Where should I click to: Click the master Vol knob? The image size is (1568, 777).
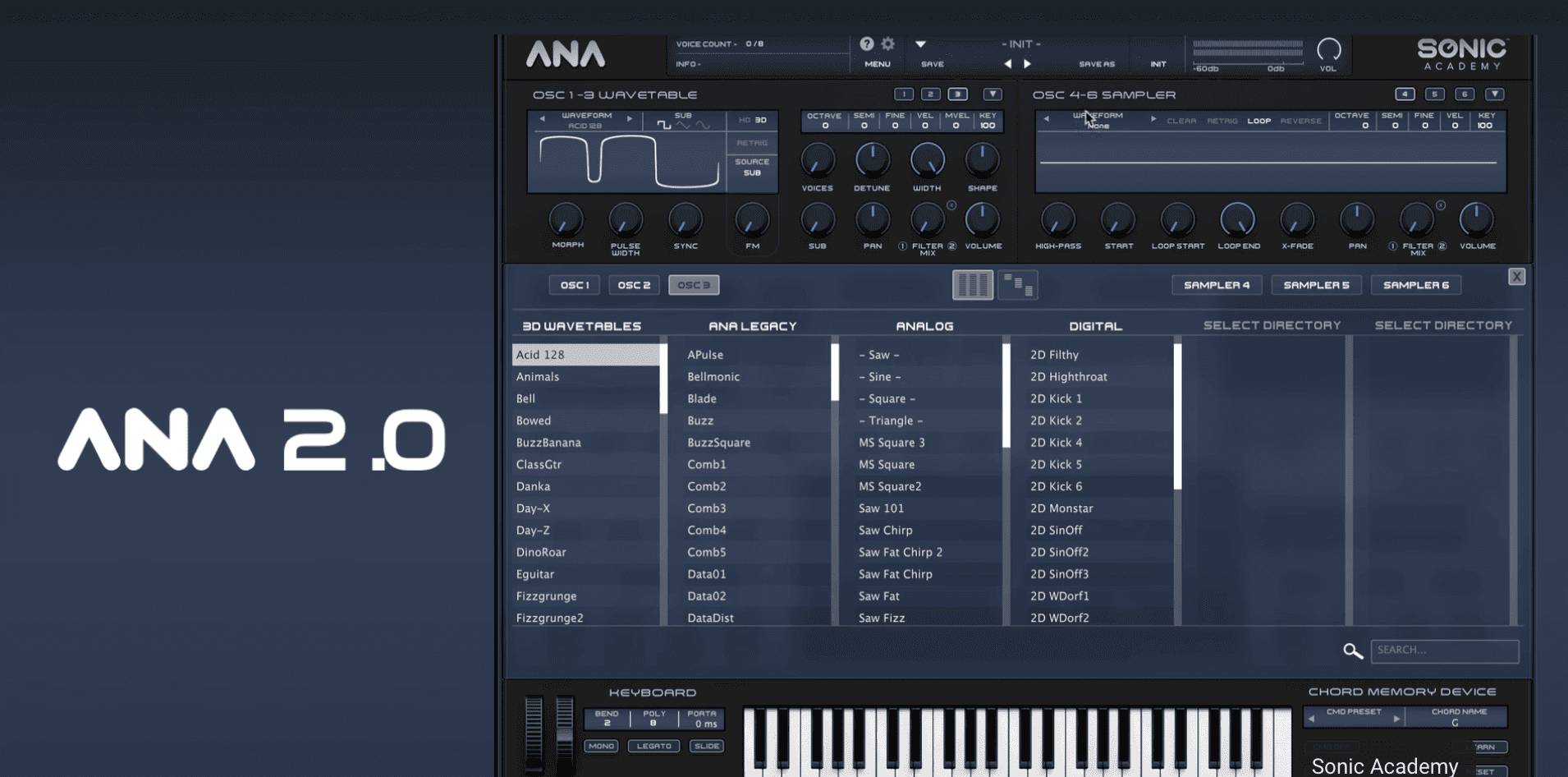pos(1328,50)
